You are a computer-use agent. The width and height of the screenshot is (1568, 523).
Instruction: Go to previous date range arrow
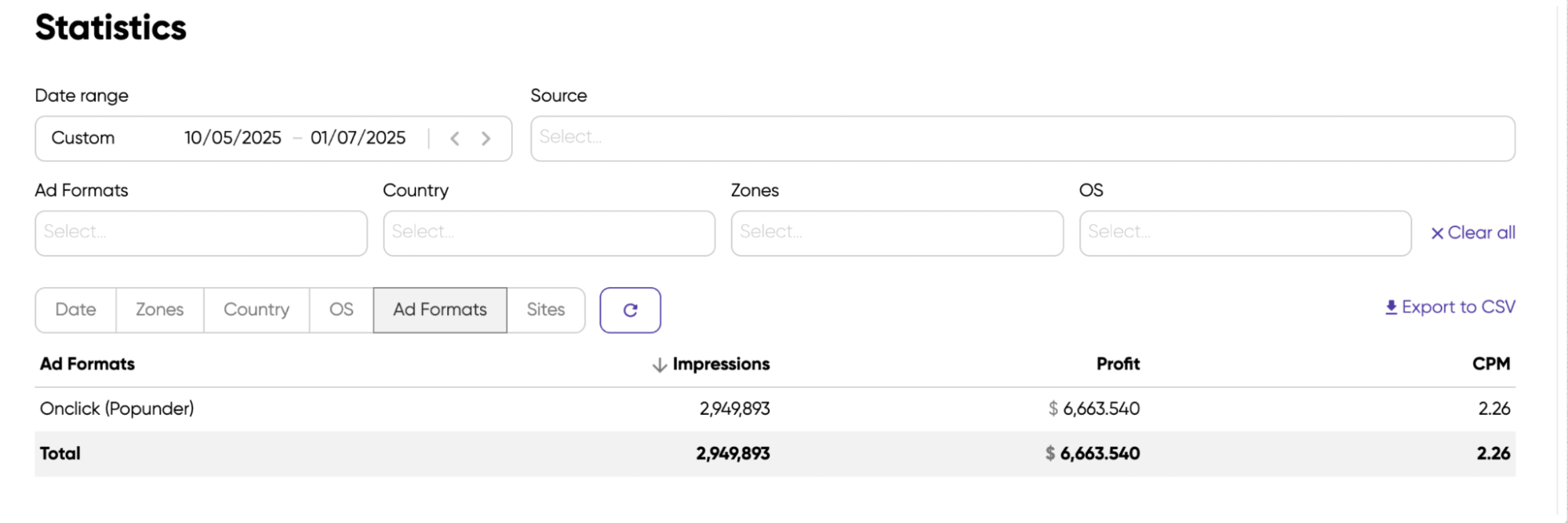tap(455, 139)
